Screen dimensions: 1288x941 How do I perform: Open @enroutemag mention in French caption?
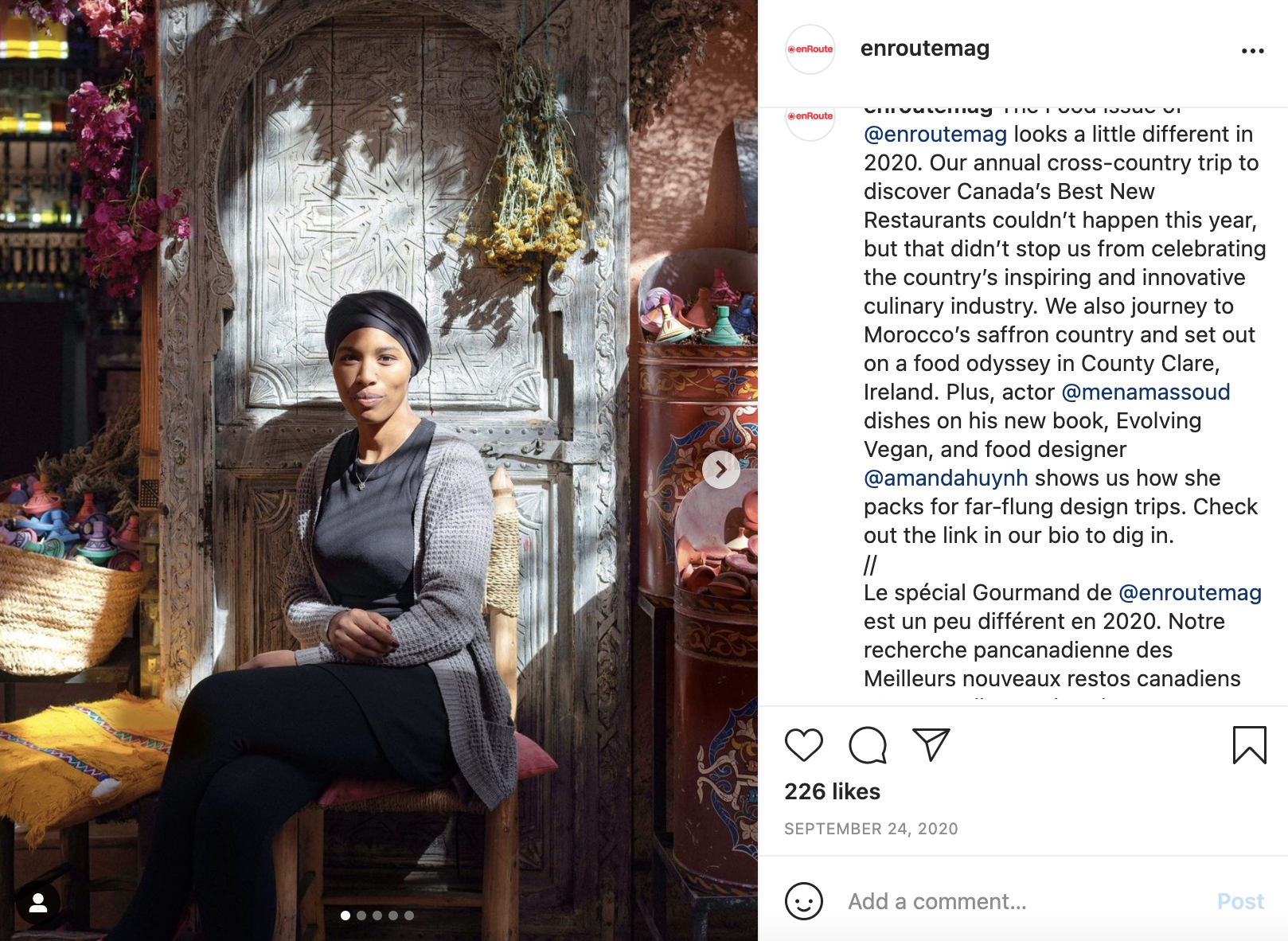coord(1190,592)
